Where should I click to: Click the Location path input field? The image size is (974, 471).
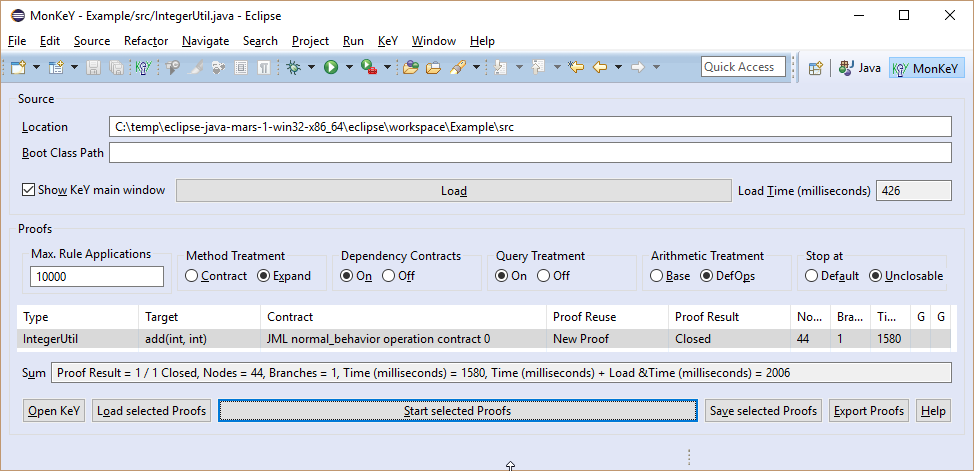point(530,127)
